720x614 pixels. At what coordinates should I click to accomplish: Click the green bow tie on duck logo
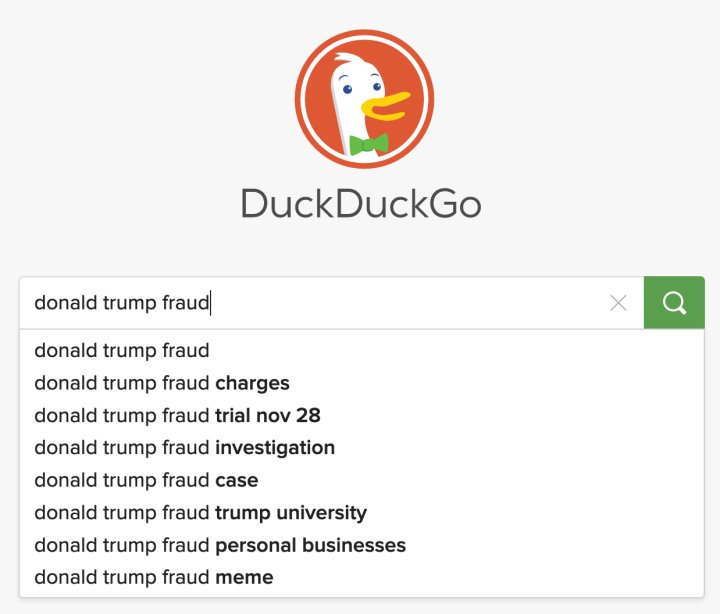click(x=369, y=144)
